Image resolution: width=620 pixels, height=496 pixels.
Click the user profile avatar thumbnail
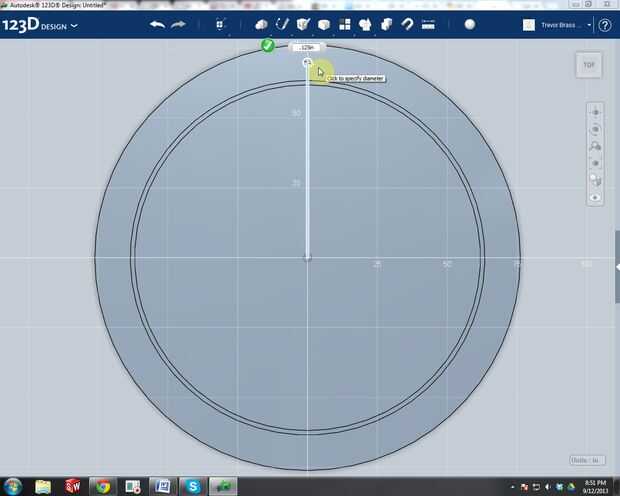click(529, 25)
